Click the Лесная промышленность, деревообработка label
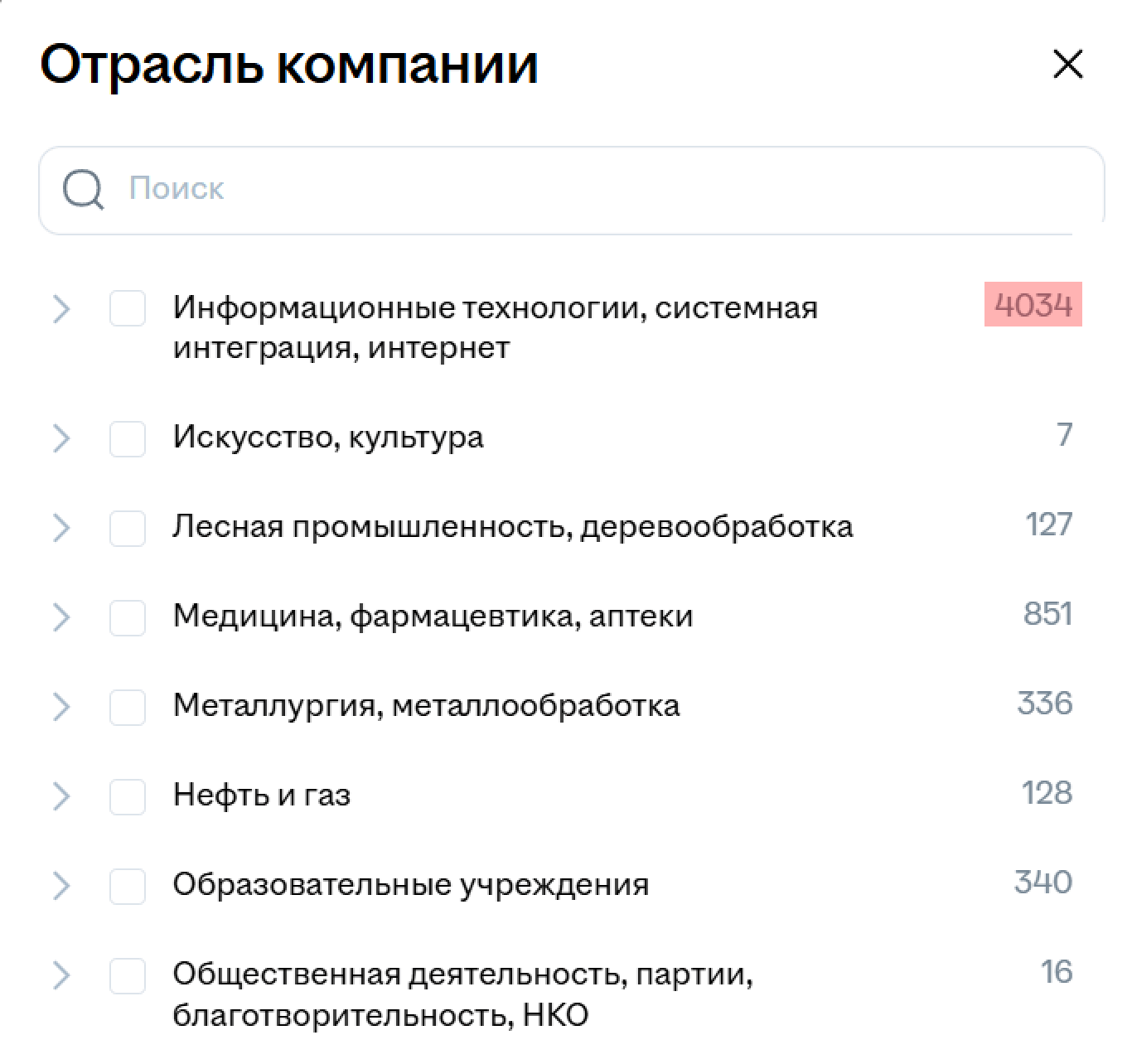This screenshot has height=1064, width=1132. 513,527
